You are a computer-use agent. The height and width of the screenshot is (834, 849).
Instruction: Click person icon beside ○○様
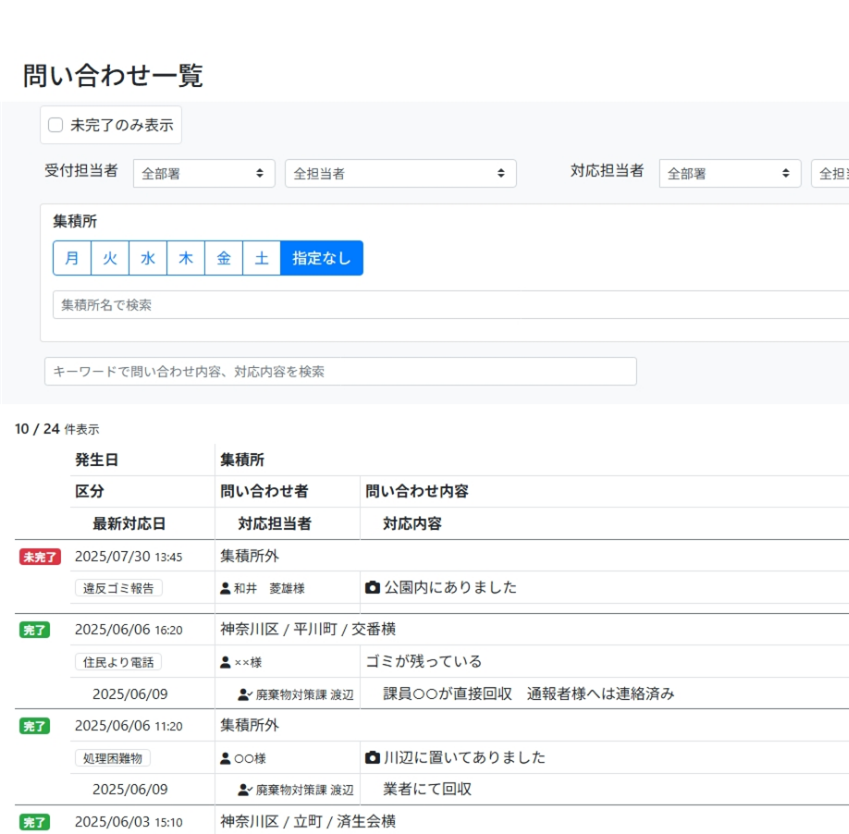pos(225,759)
